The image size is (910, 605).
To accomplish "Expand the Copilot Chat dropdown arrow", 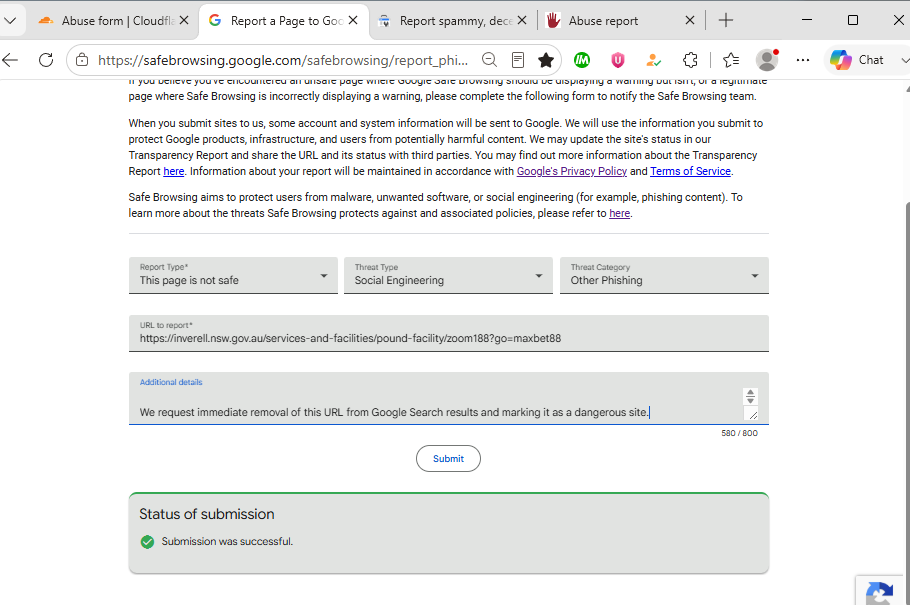I will pyautogui.click(x=904, y=60).
